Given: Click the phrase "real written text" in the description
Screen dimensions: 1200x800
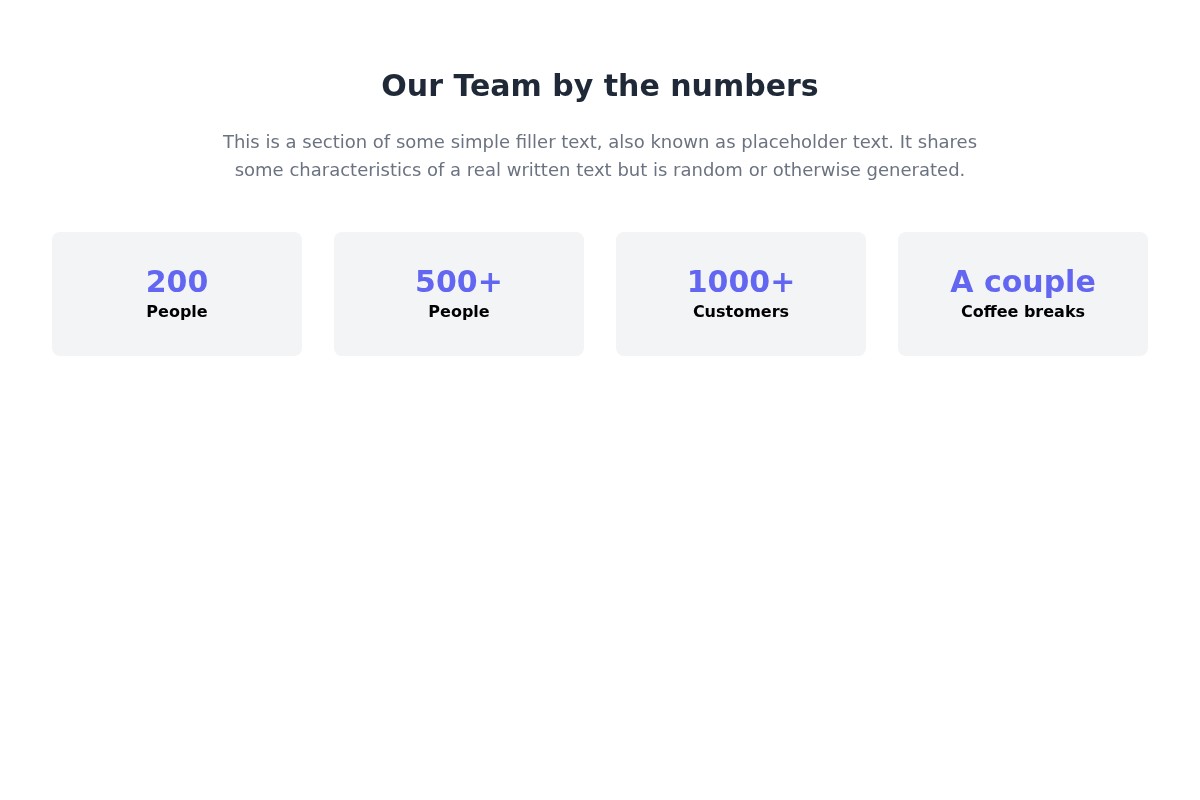Looking at the screenshot, I should click(x=539, y=170).
